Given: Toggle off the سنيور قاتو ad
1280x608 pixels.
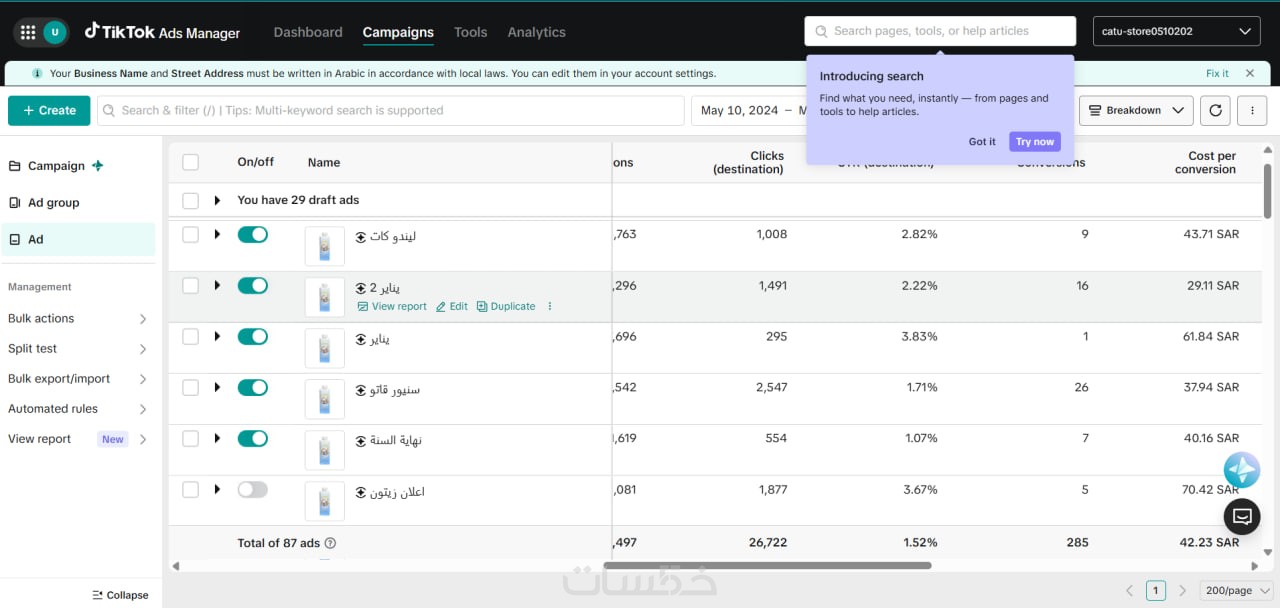Looking at the screenshot, I should coord(253,387).
